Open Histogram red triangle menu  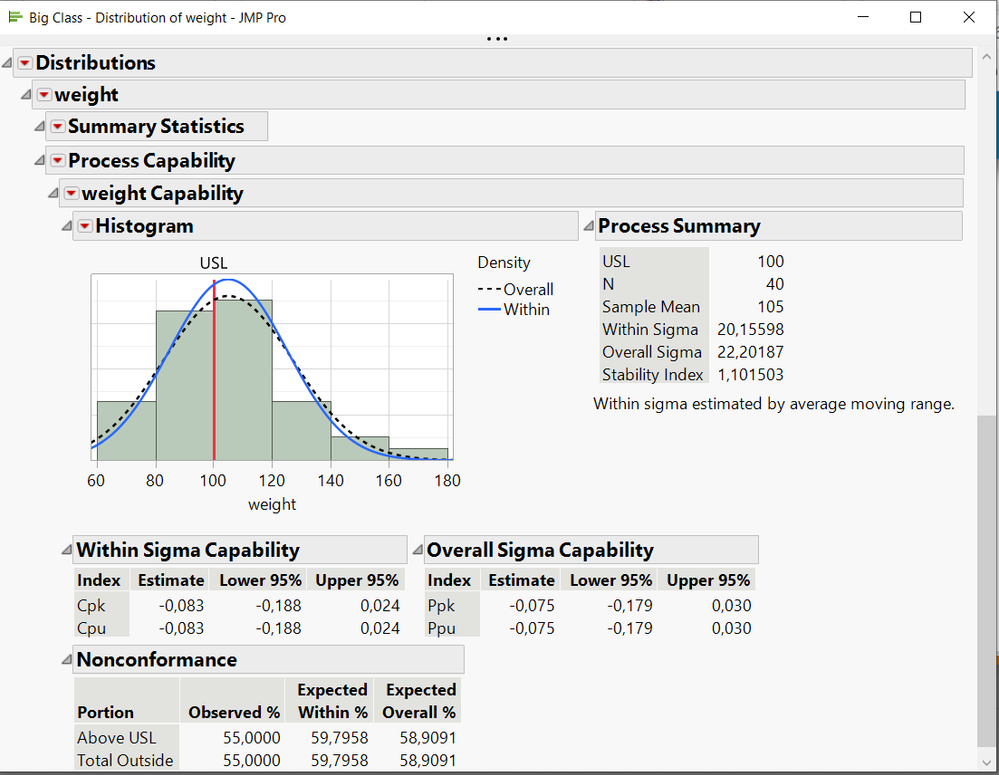[x=85, y=227]
